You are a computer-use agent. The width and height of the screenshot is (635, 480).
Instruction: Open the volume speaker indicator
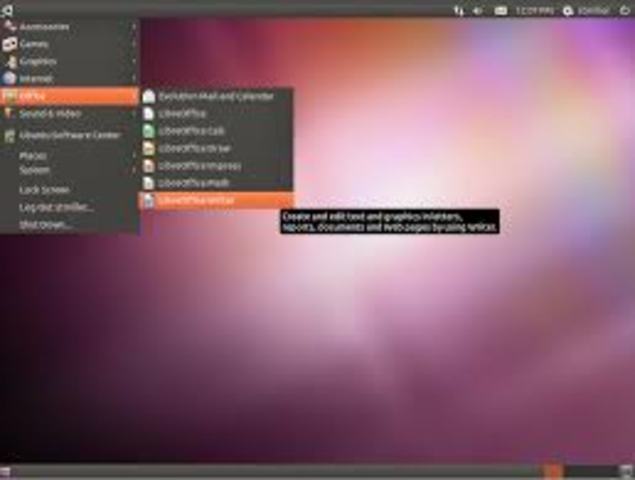click(x=478, y=11)
